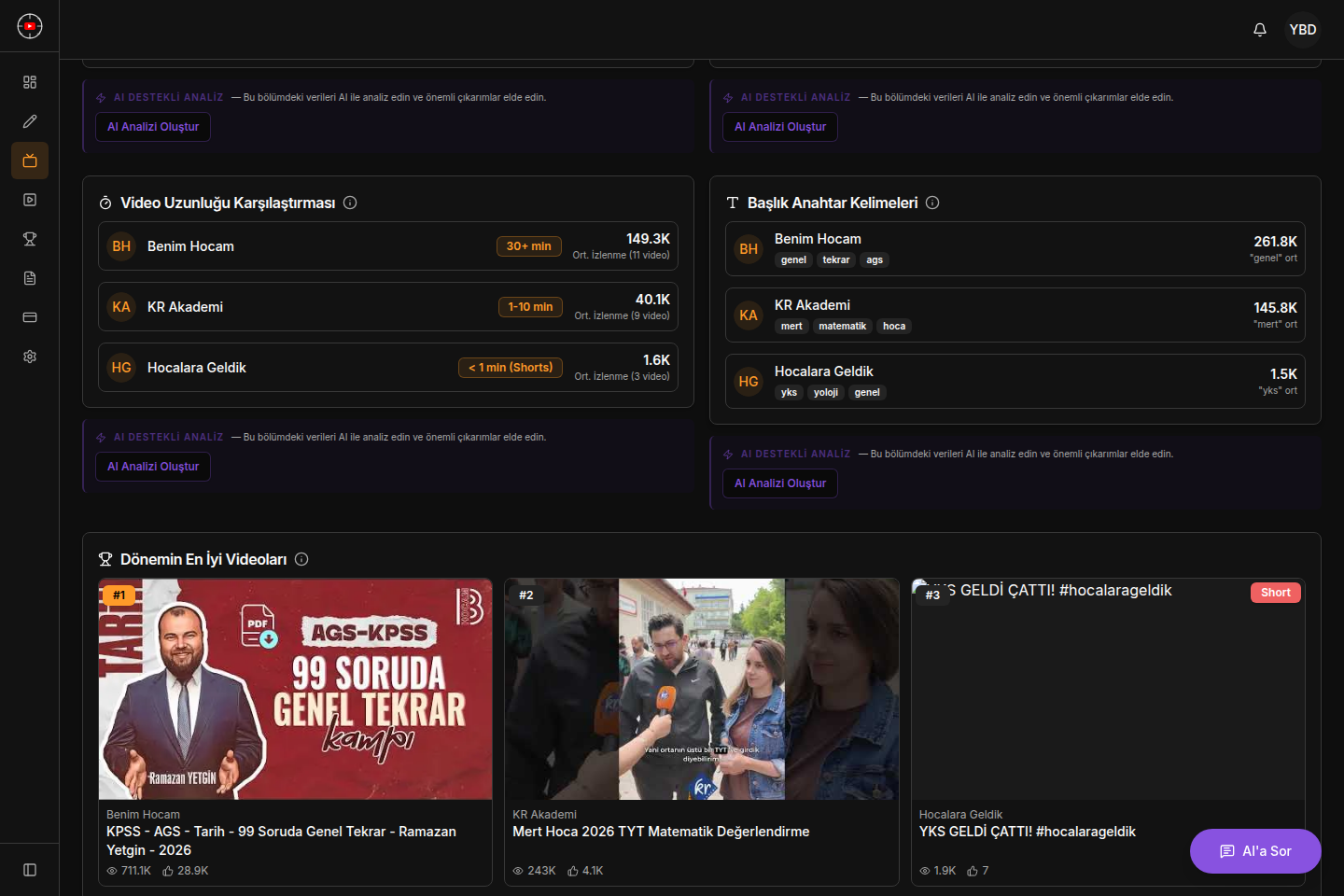This screenshot has height=896, width=1344.
Task: Click the 'hoca' keyword tag
Action: click(894, 327)
